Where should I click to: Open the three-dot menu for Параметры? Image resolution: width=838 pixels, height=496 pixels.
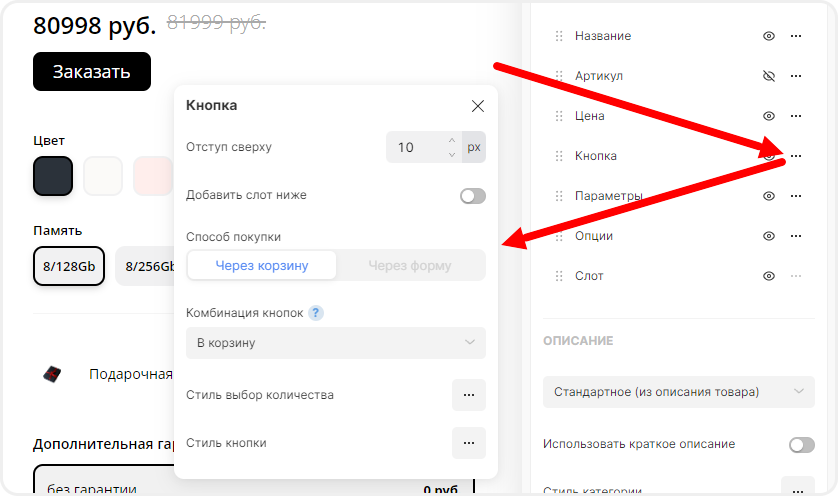[796, 196]
